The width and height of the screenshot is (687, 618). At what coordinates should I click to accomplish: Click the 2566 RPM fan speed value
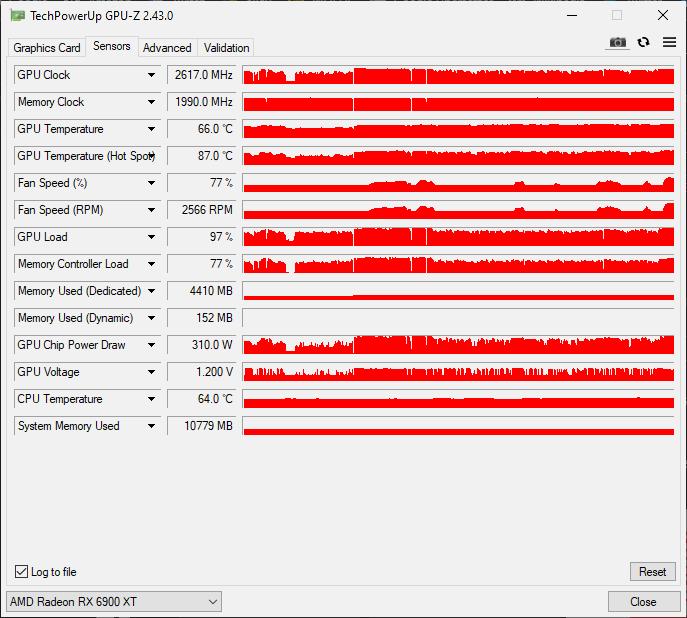point(202,210)
